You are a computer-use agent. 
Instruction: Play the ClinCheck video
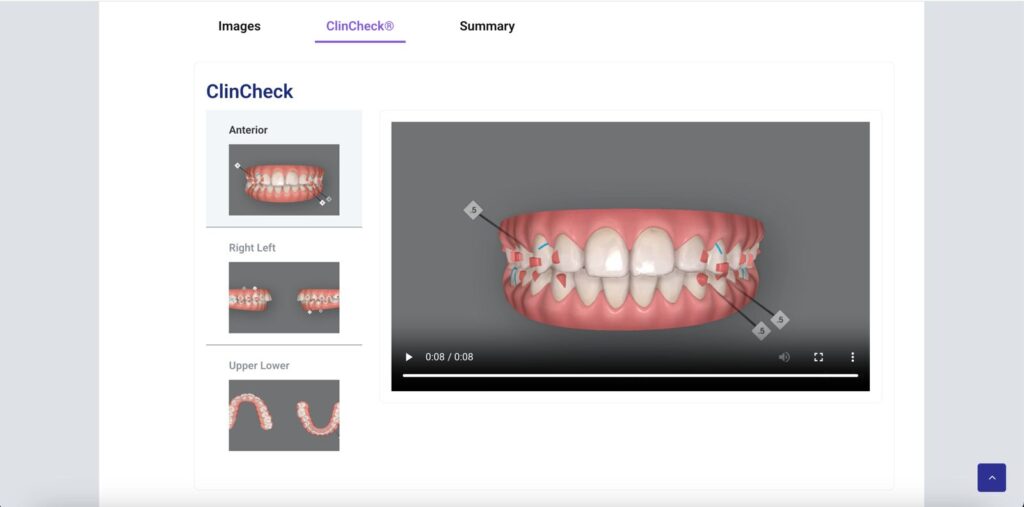click(x=408, y=357)
